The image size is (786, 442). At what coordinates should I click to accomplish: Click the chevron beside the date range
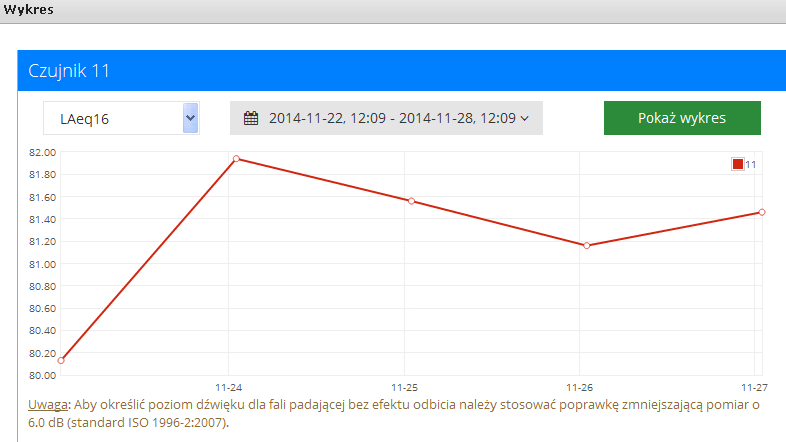click(x=524, y=119)
